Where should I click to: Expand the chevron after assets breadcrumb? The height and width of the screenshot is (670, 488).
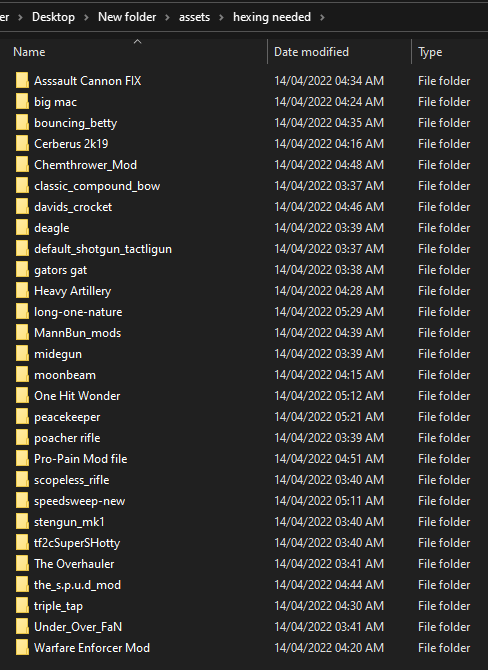pyautogui.click(x=221, y=18)
